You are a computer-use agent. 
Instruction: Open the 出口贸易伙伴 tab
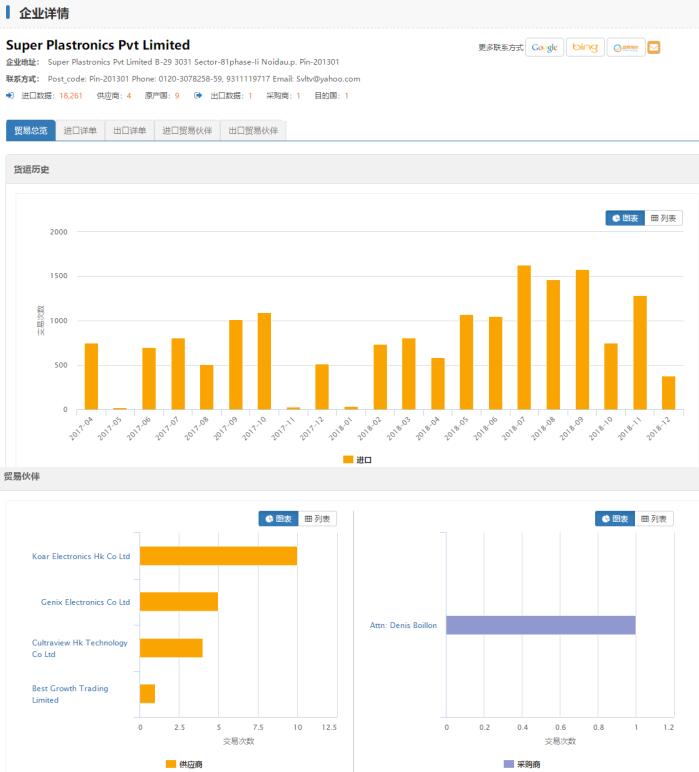pyautogui.click(x=253, y=130)
